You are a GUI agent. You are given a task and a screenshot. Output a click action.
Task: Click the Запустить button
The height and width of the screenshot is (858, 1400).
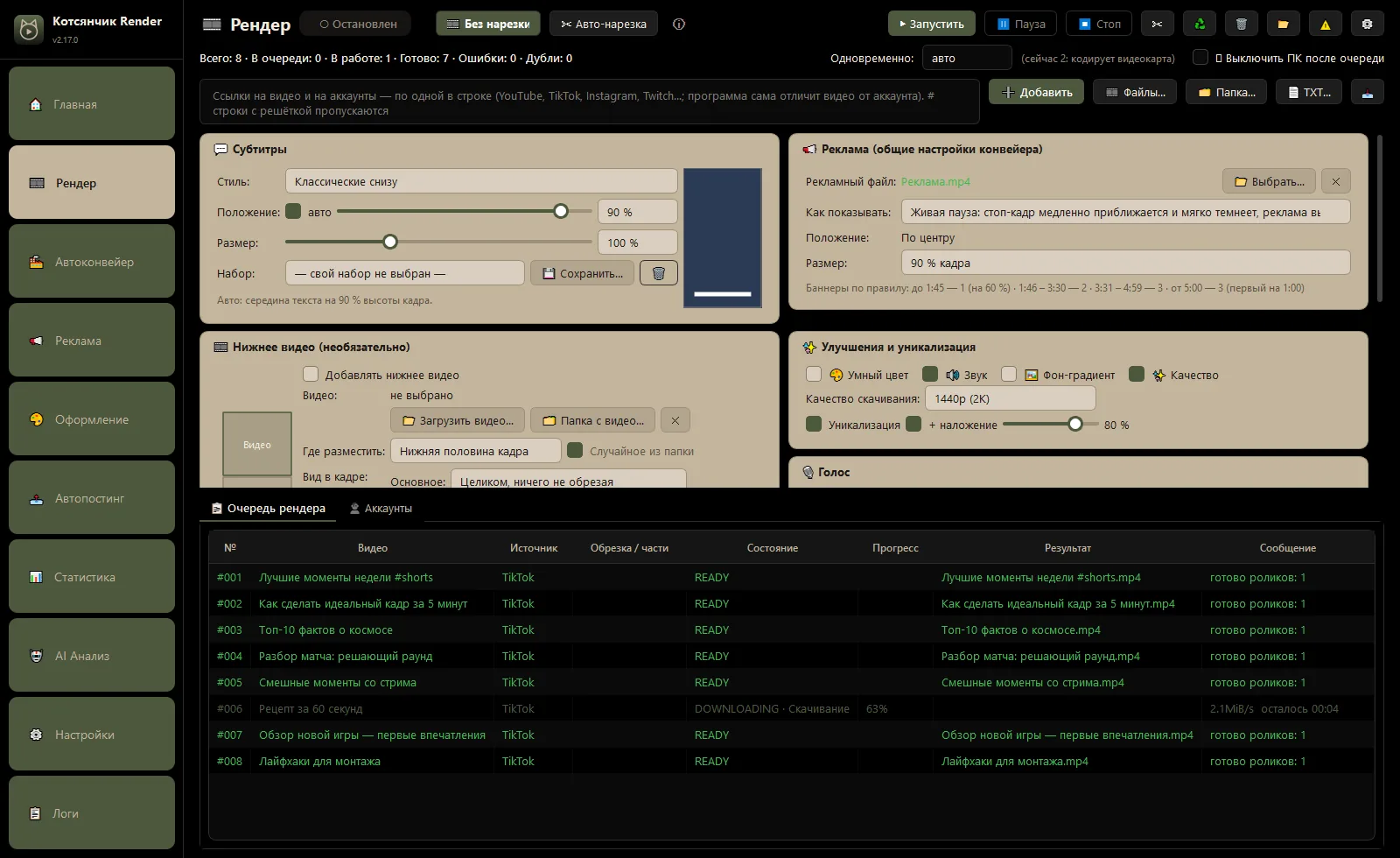[932, 24]
